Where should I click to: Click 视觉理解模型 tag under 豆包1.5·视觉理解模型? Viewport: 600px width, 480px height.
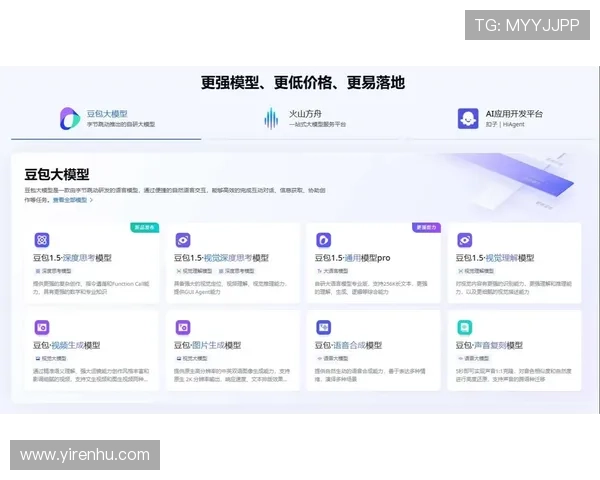476,271
